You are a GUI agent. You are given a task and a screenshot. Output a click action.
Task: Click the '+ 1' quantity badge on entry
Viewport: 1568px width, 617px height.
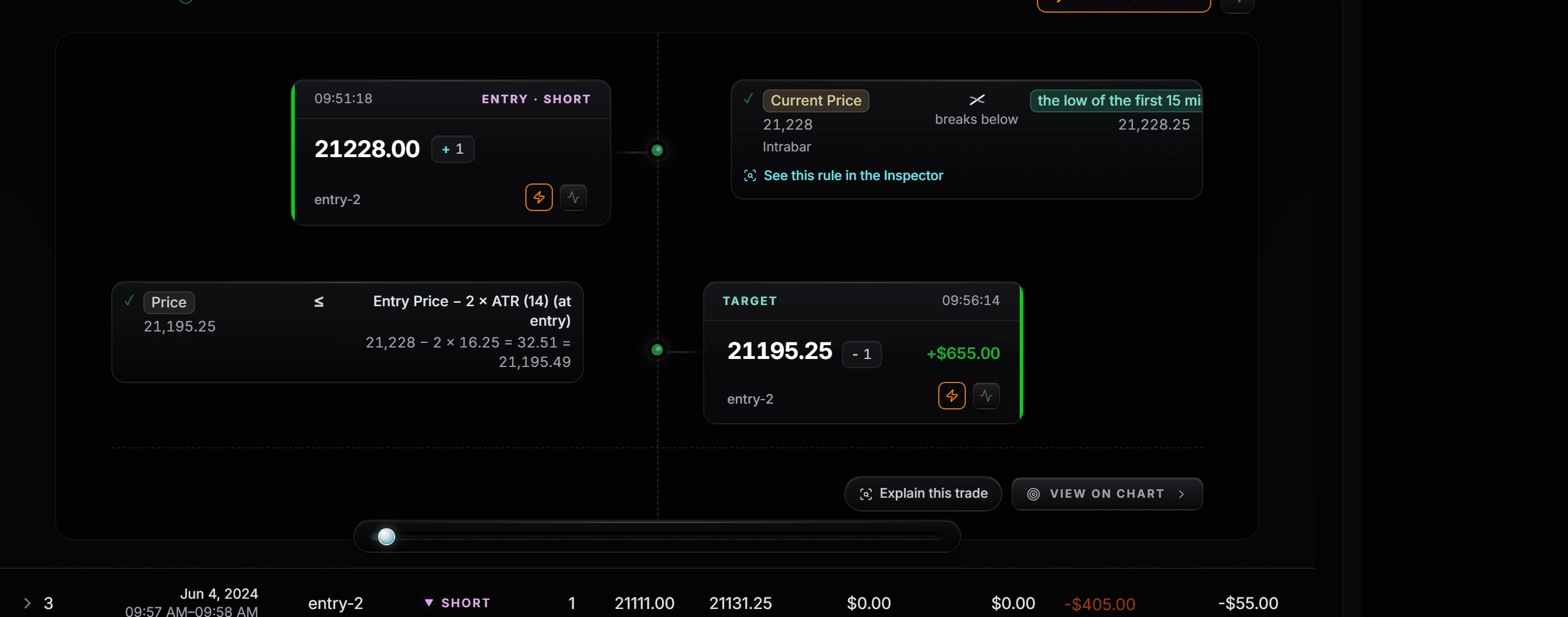pos(453,149)
